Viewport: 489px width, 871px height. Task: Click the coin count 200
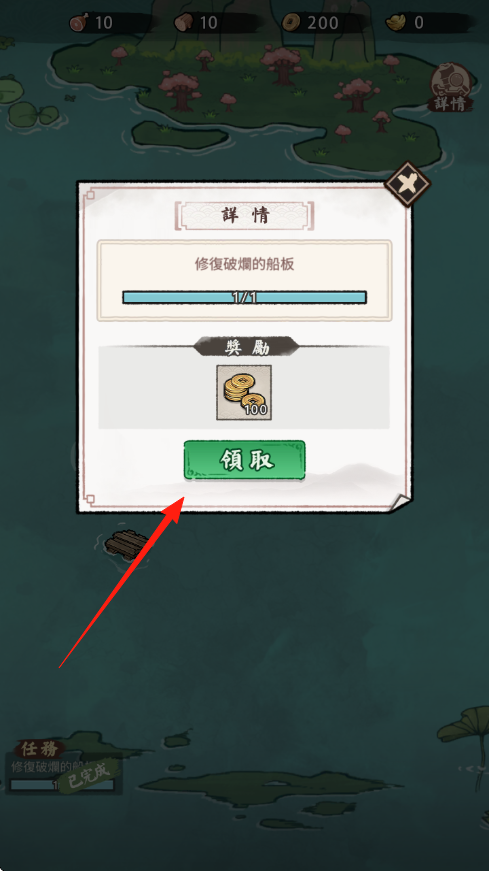(x=322, y=23)
